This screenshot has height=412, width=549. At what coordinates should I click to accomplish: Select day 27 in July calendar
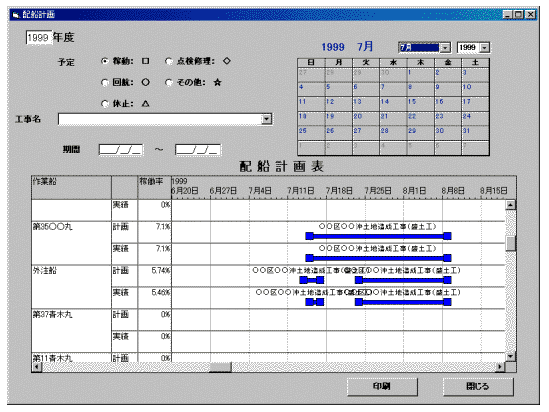pos(366,133)
